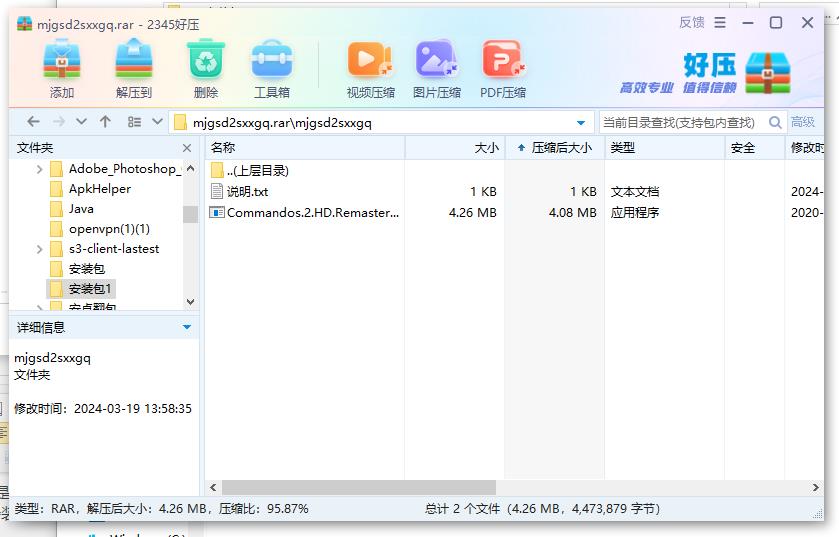Open navigation history dropdown chevron
Viewport: 839px width, 537px height.
pos(81,122)
